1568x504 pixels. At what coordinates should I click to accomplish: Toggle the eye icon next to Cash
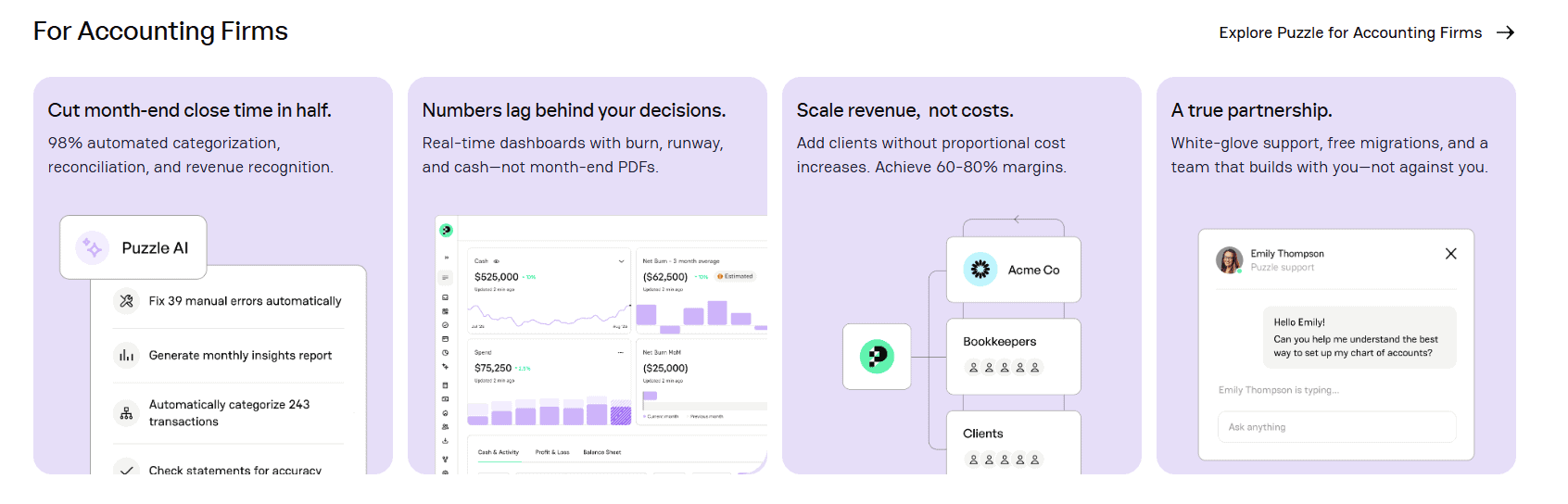point(497,261)
